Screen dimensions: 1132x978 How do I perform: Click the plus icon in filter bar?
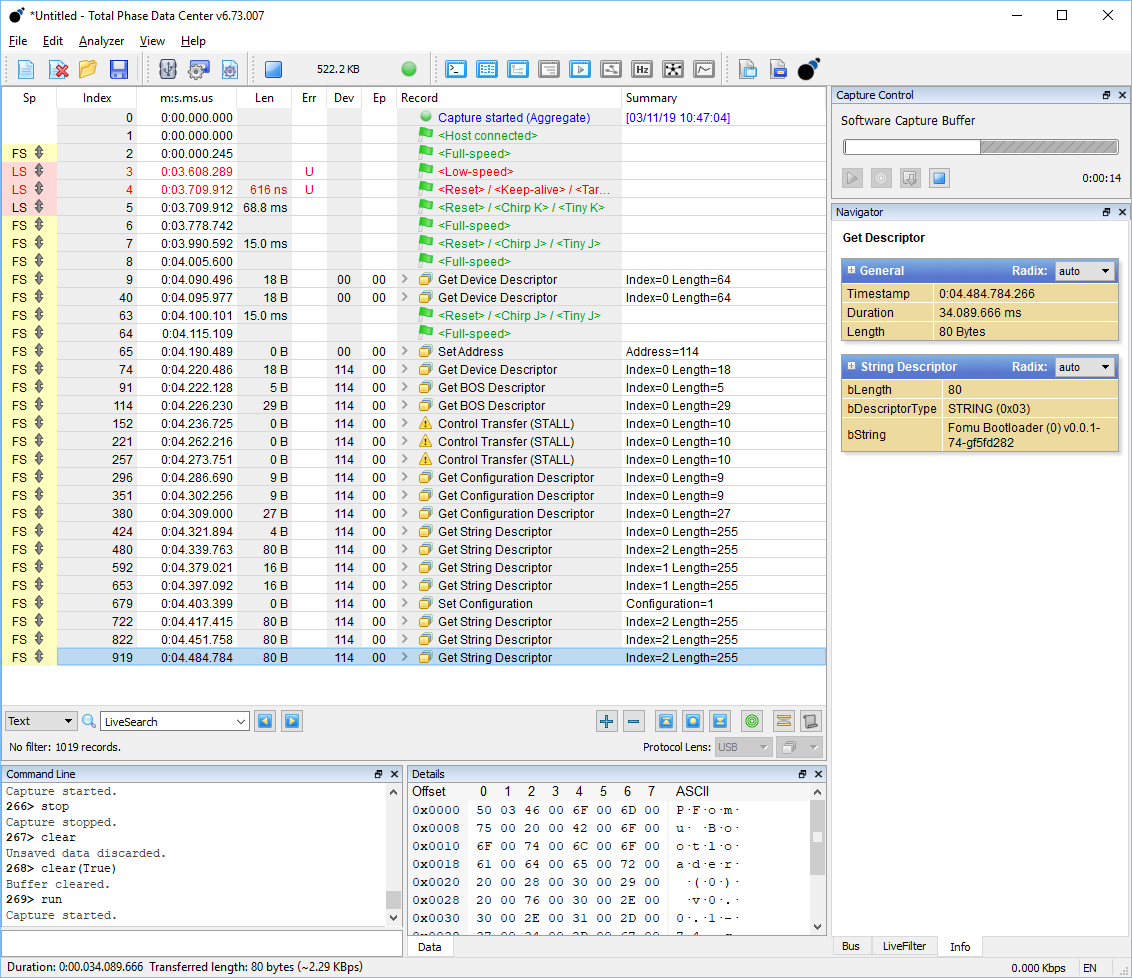coord(606,721)
